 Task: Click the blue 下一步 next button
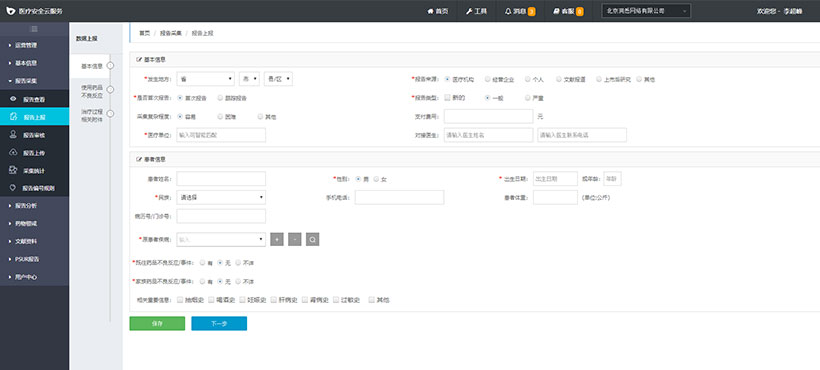219,323
